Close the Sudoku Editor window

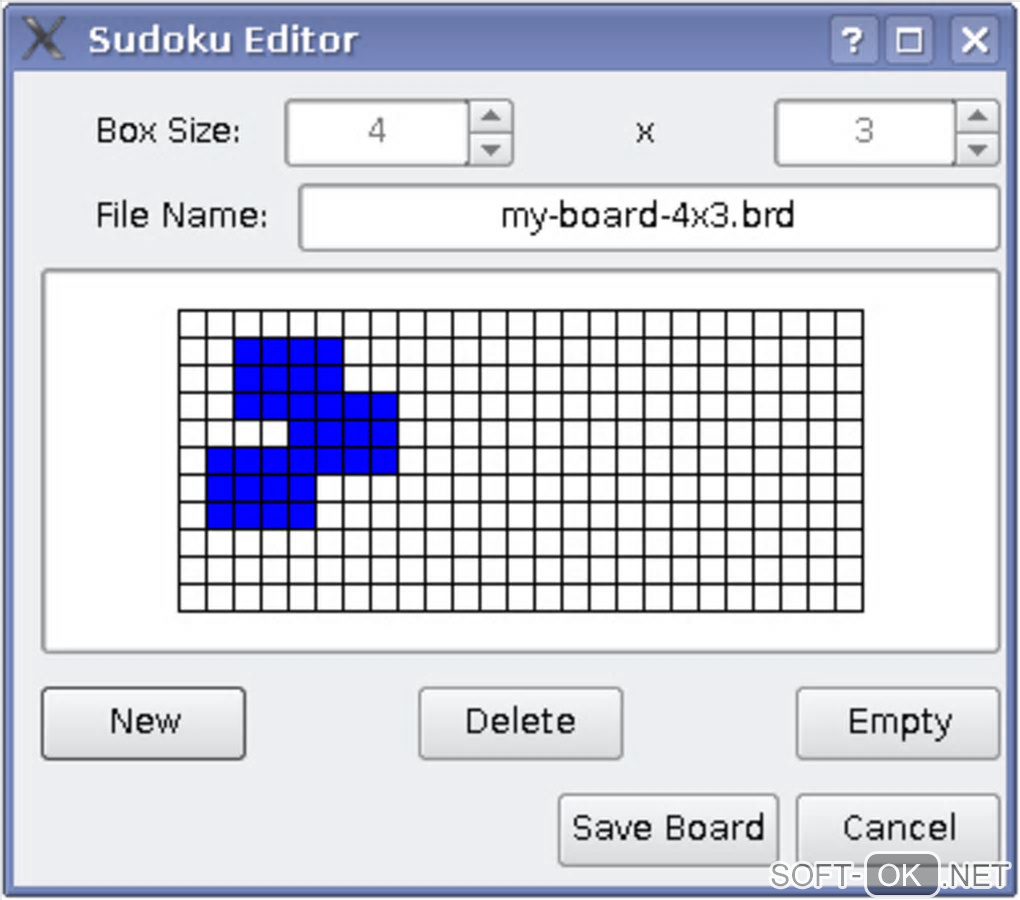[x=974, y=40]
